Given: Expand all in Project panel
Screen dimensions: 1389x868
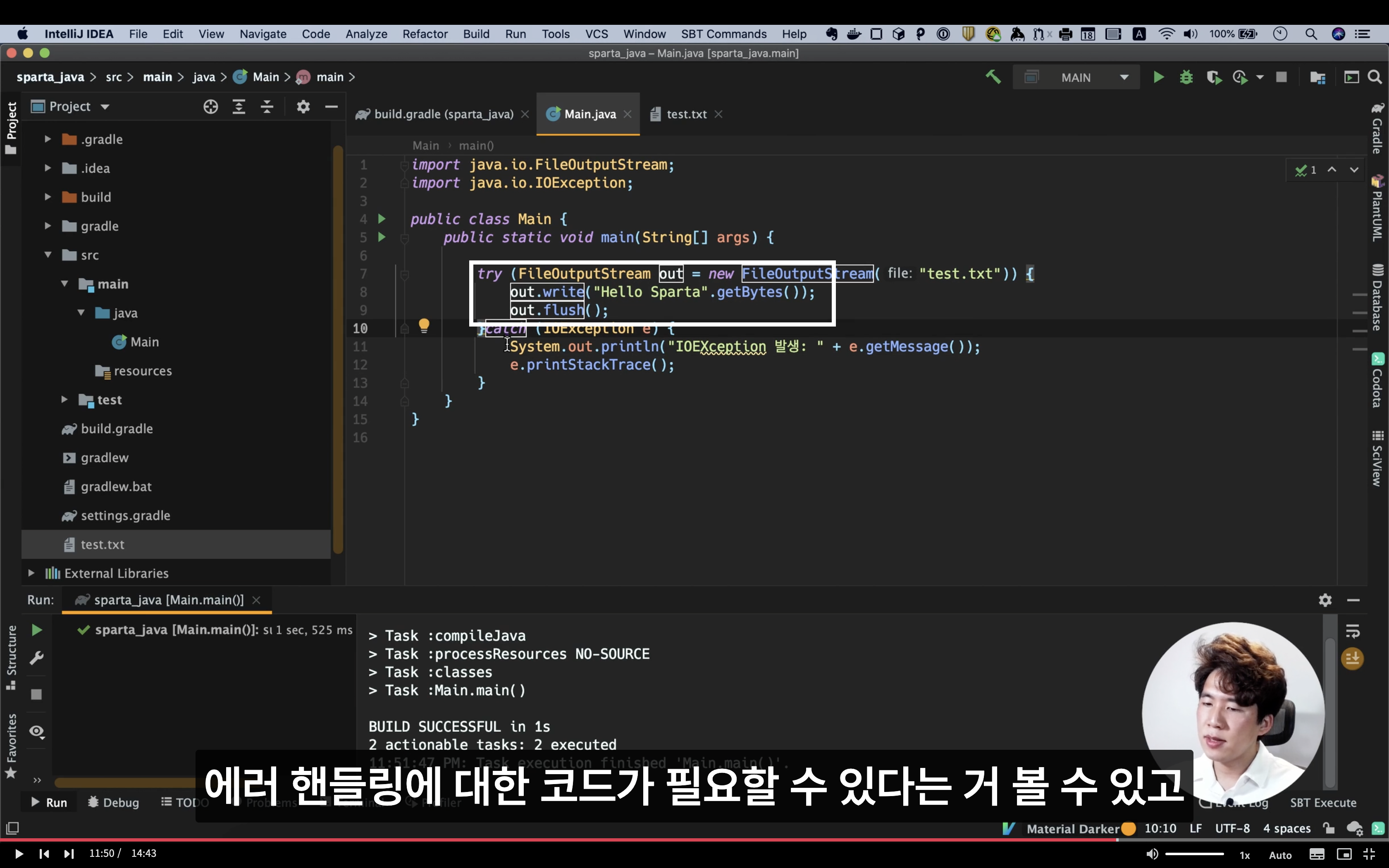Looking at the screenshot, I should pyautogui.click(x=239, y=107).
